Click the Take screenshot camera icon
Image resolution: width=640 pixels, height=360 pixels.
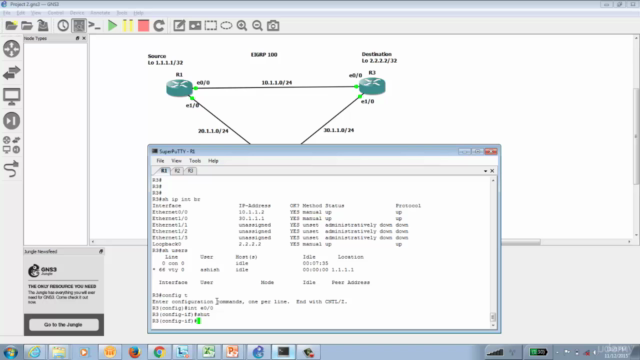[273, 26]
